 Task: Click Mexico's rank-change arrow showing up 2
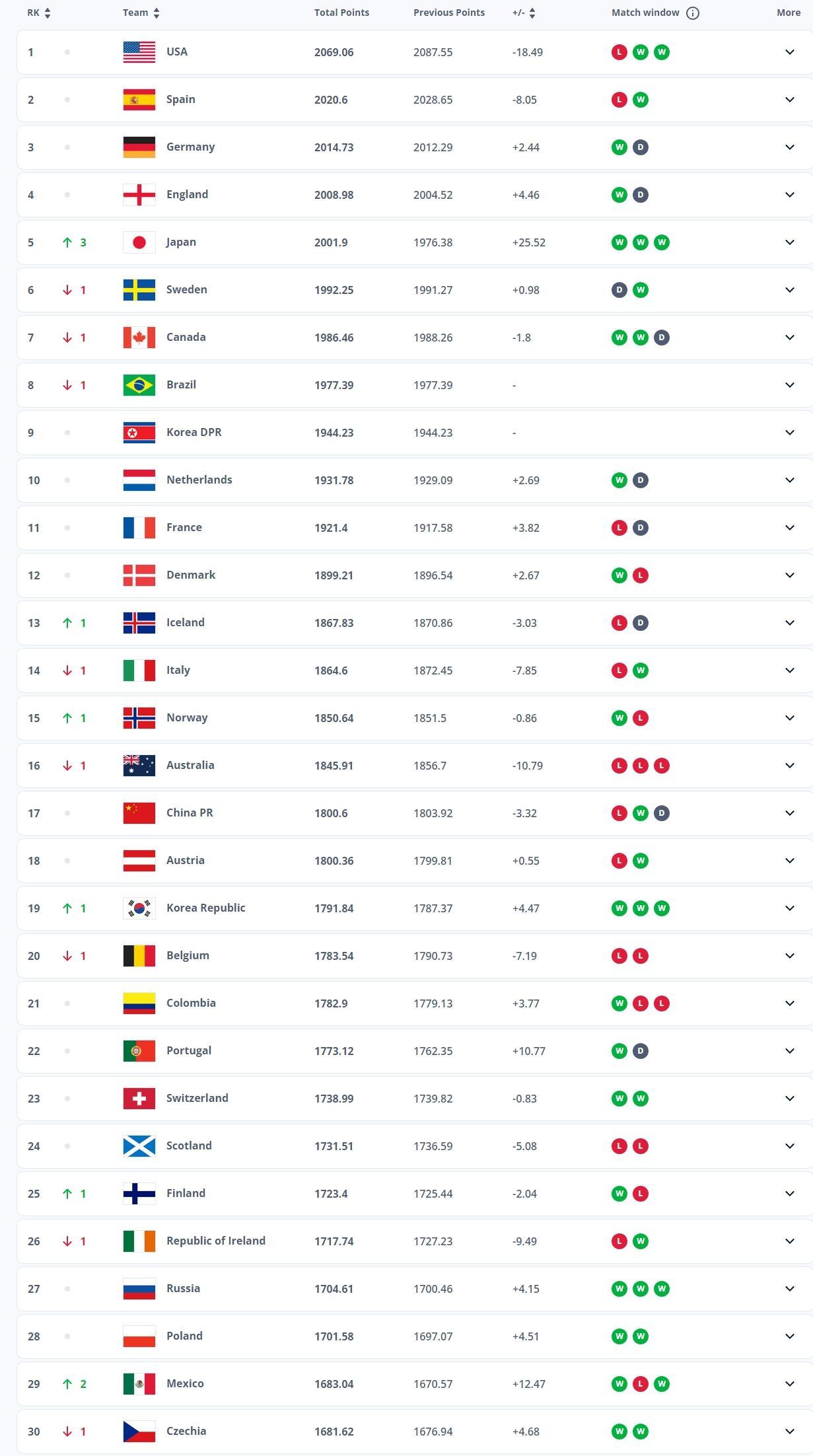pos(66,1383)
